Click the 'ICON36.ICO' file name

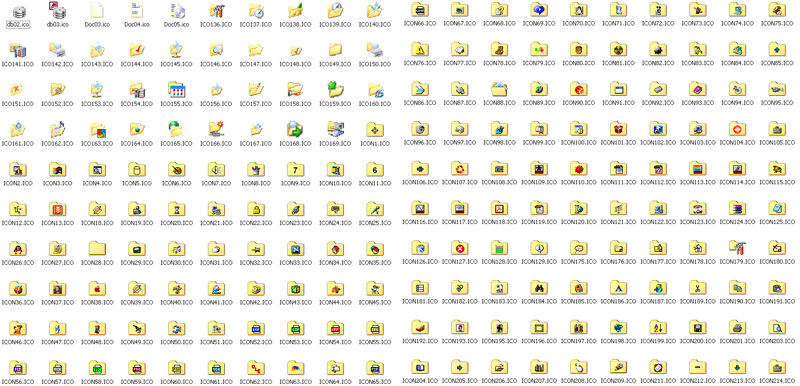click(18, 302)
